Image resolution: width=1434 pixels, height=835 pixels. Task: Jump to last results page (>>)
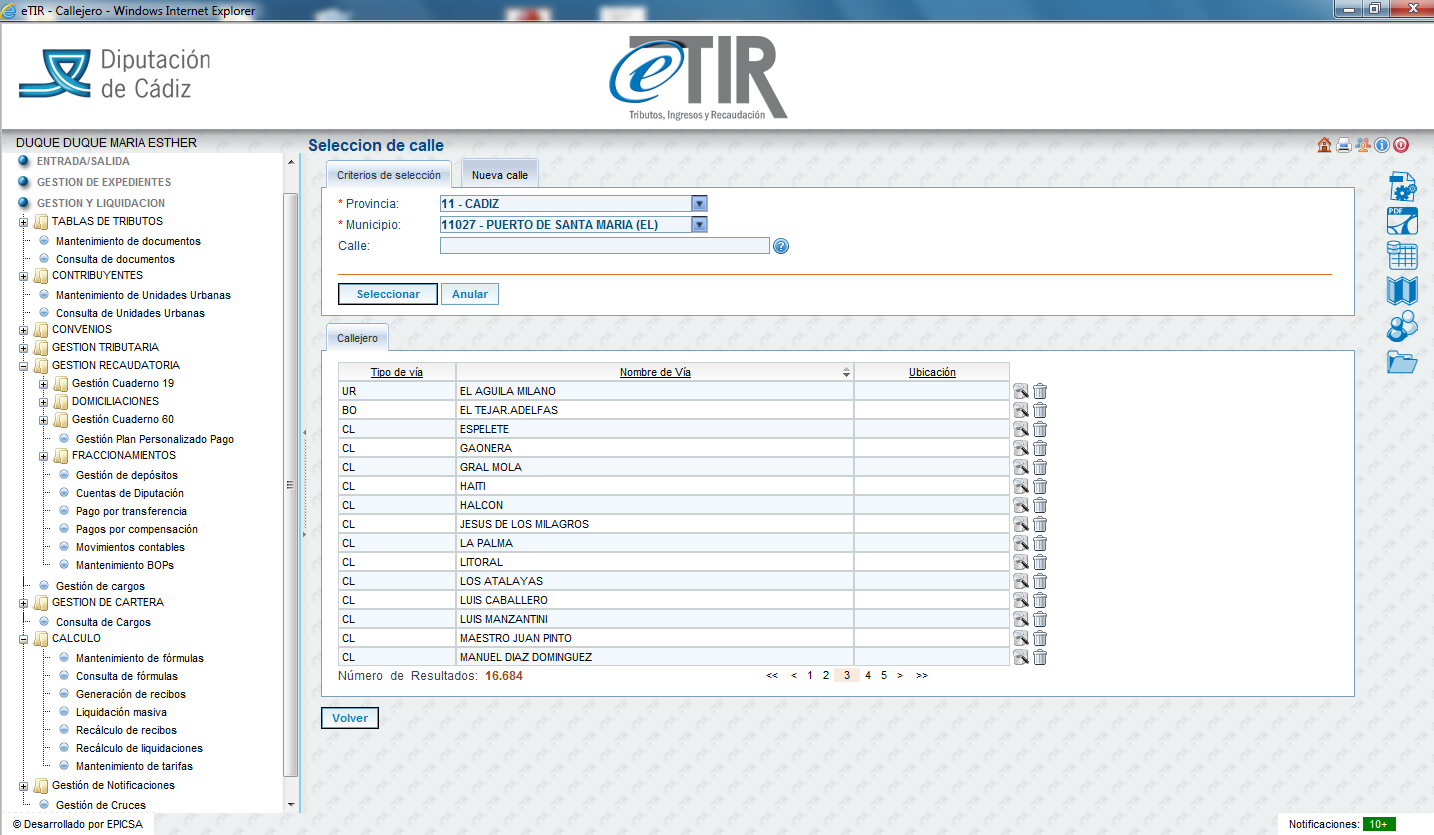921,676
